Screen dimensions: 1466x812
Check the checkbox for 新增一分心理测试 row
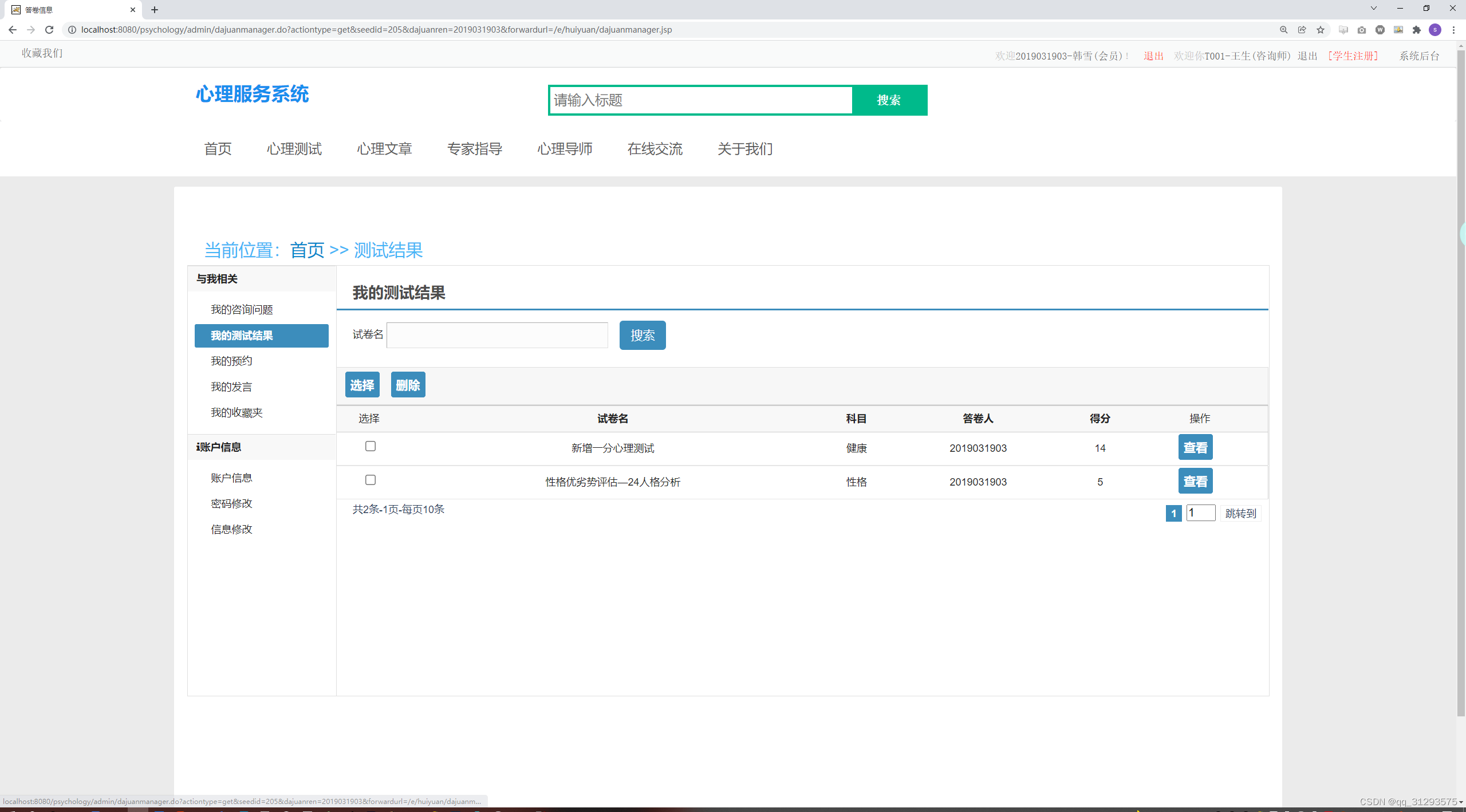[x=371, y=446]
